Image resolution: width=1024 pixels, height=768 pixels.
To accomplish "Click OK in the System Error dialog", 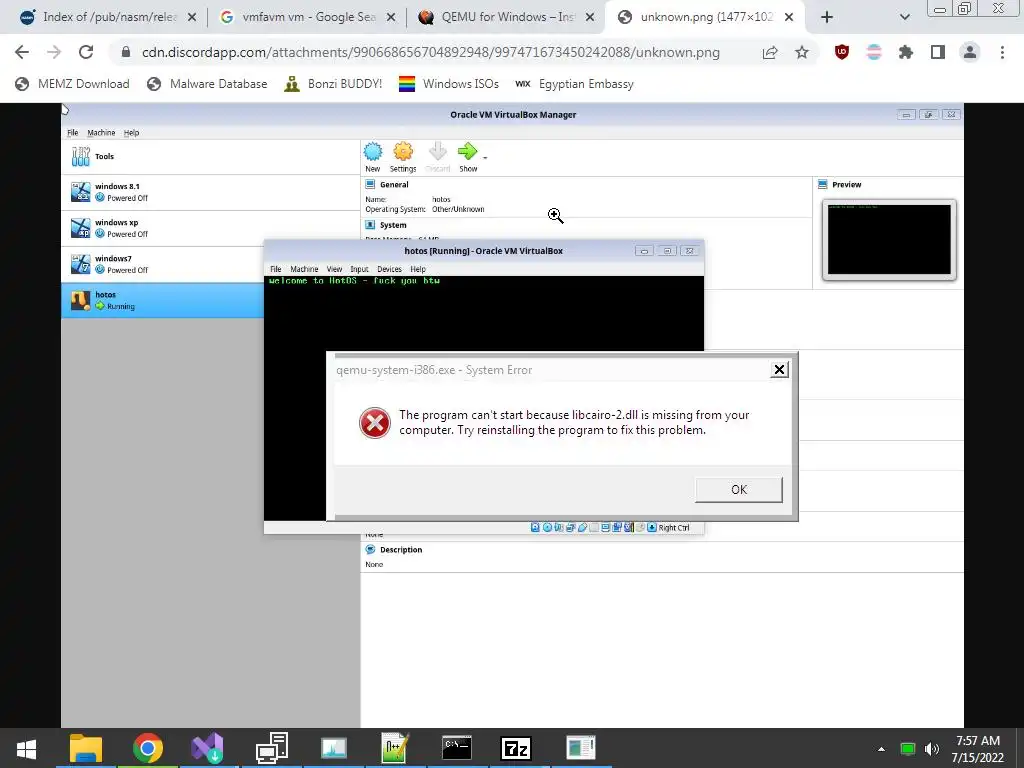I will (x=739, y=490).
